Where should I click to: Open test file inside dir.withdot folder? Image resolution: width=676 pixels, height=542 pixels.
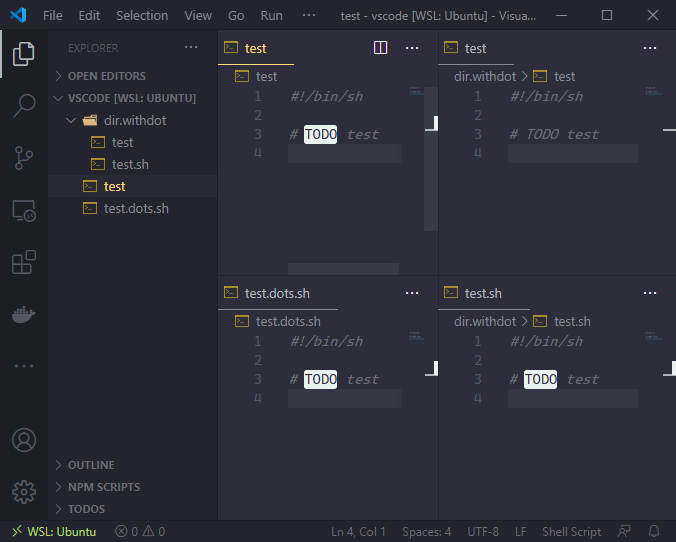click(x=133, y=142)
